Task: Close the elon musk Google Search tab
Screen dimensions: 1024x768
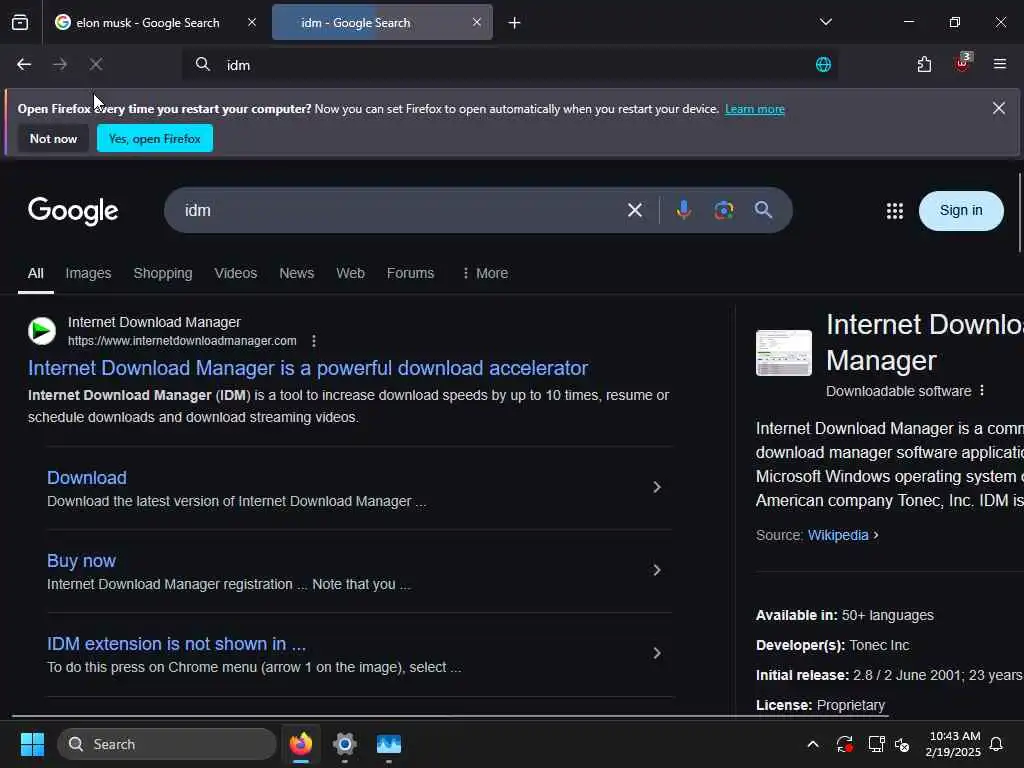Action: tap(251, 22)
